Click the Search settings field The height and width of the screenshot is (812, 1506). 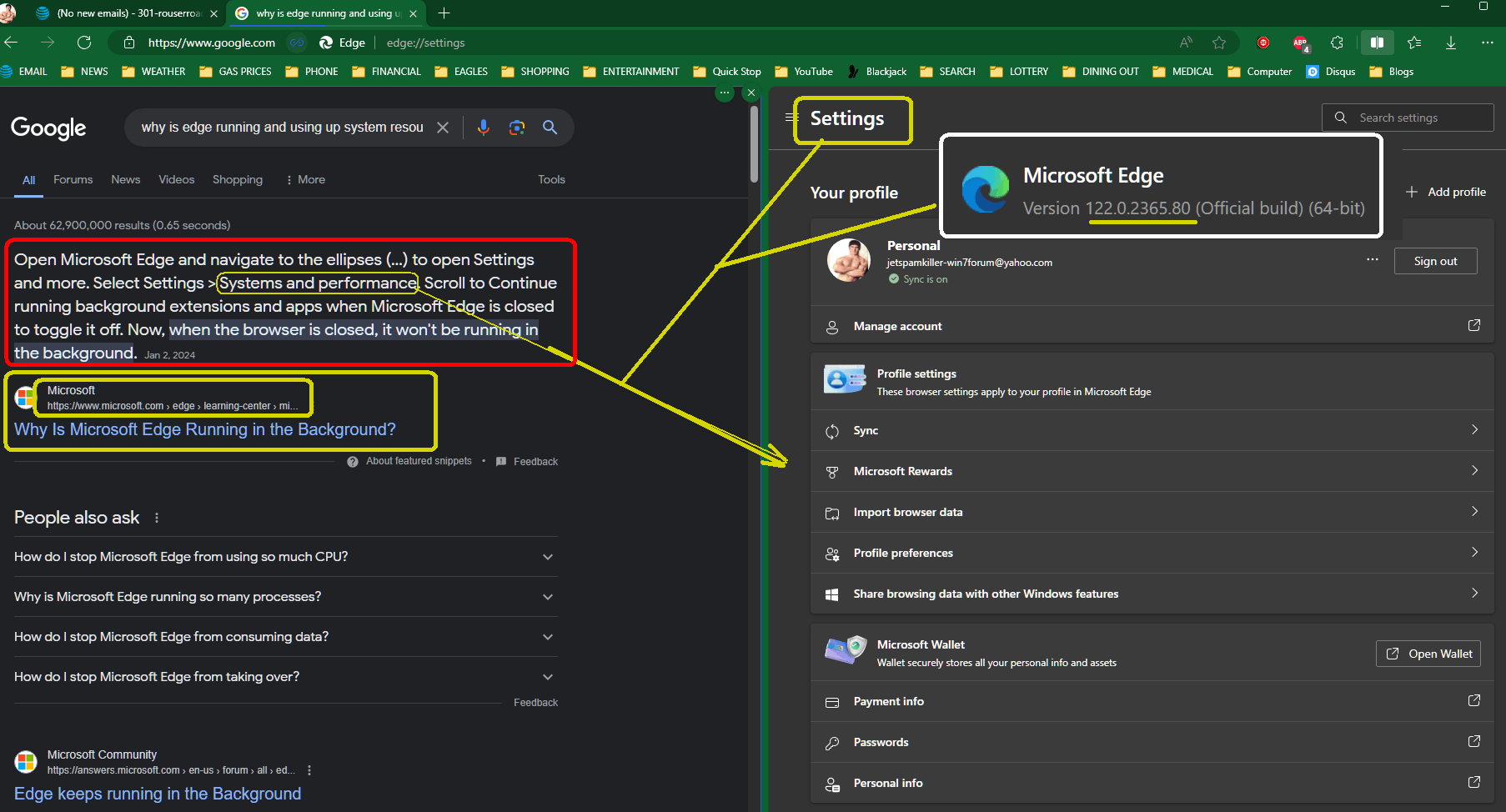(1408, 118)
